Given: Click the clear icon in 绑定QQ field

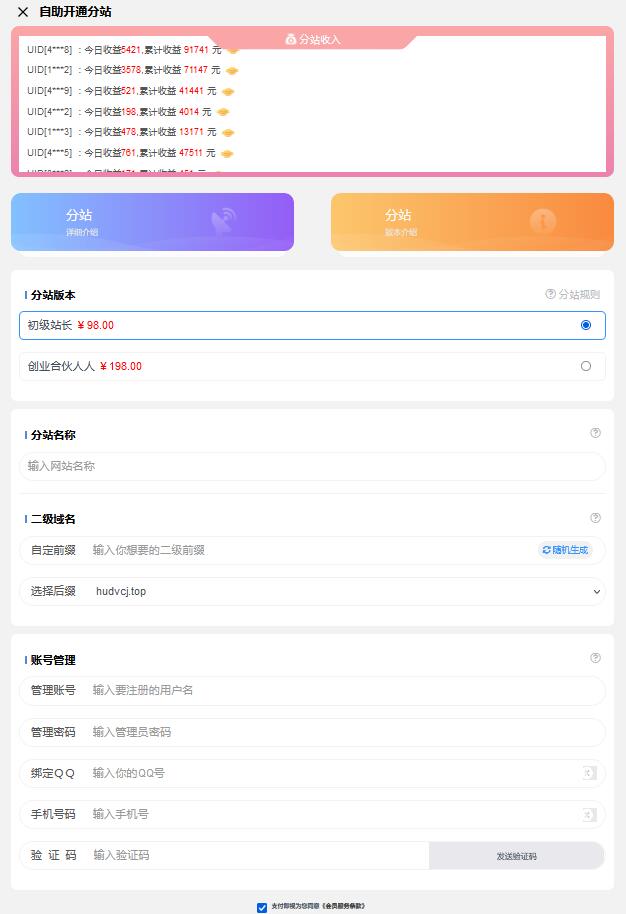Looking at the screenshot, I should tap(589, 773).
